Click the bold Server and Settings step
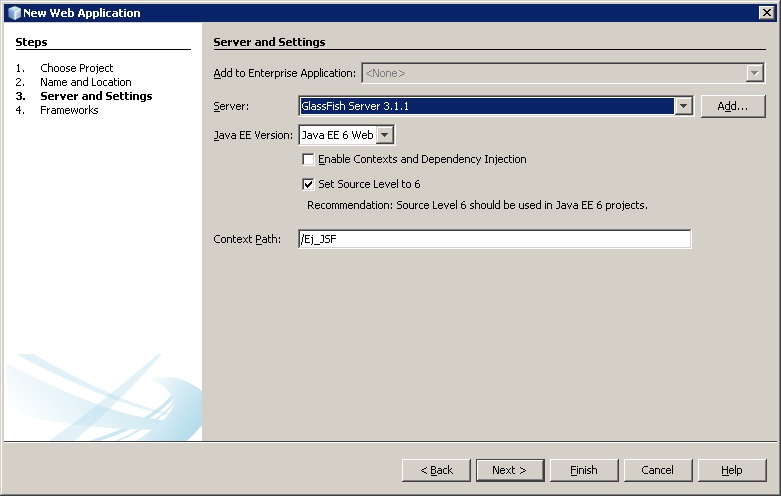Image resolution: width=781 pixels, height=496 pixels. [x=96, y=96]
